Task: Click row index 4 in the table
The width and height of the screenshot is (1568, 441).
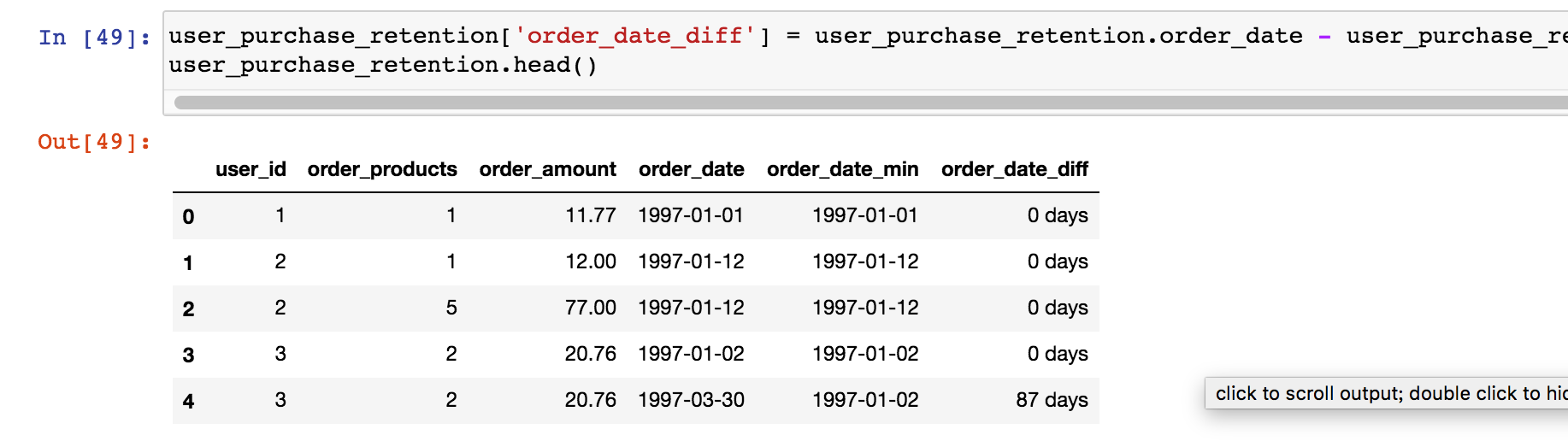Action: pos(188,402)
